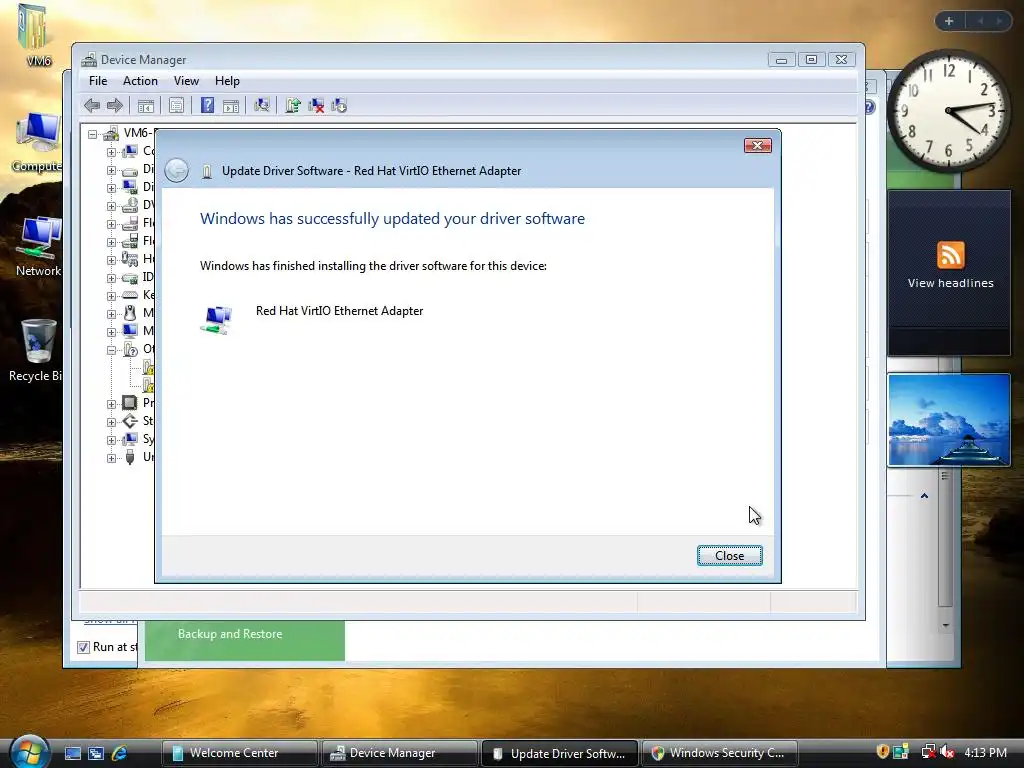
Task: Select the Monitors category icon in tree
Action: (130, 330)
